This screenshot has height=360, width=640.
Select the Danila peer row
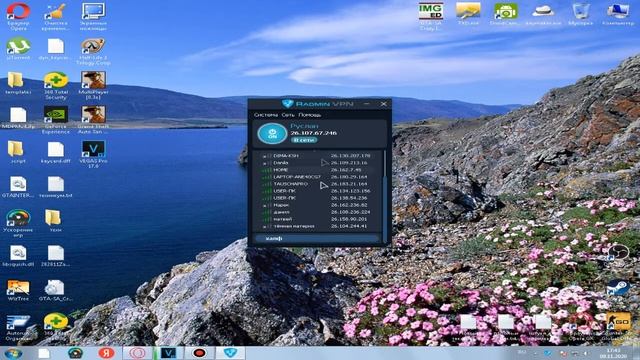[319, 162]
